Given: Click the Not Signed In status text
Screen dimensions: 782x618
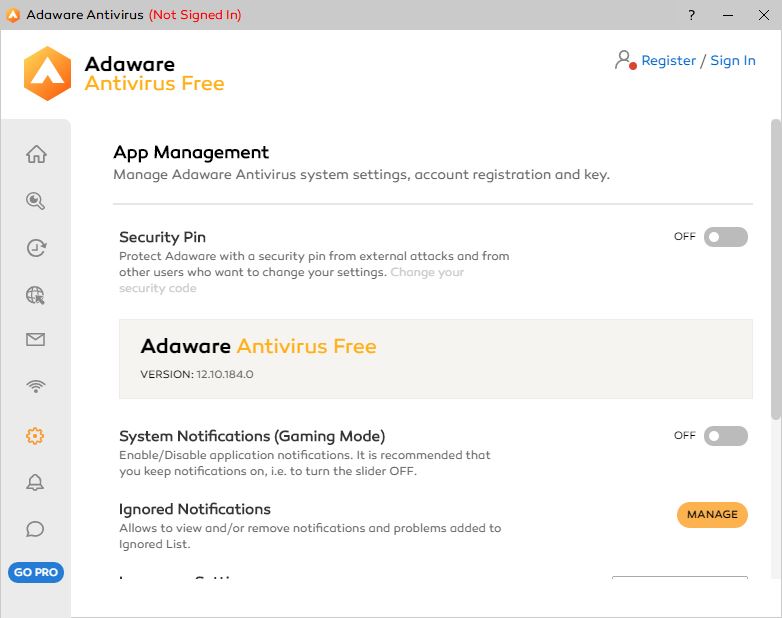Looking at the screenshot, I should click(x=195, y=15).
